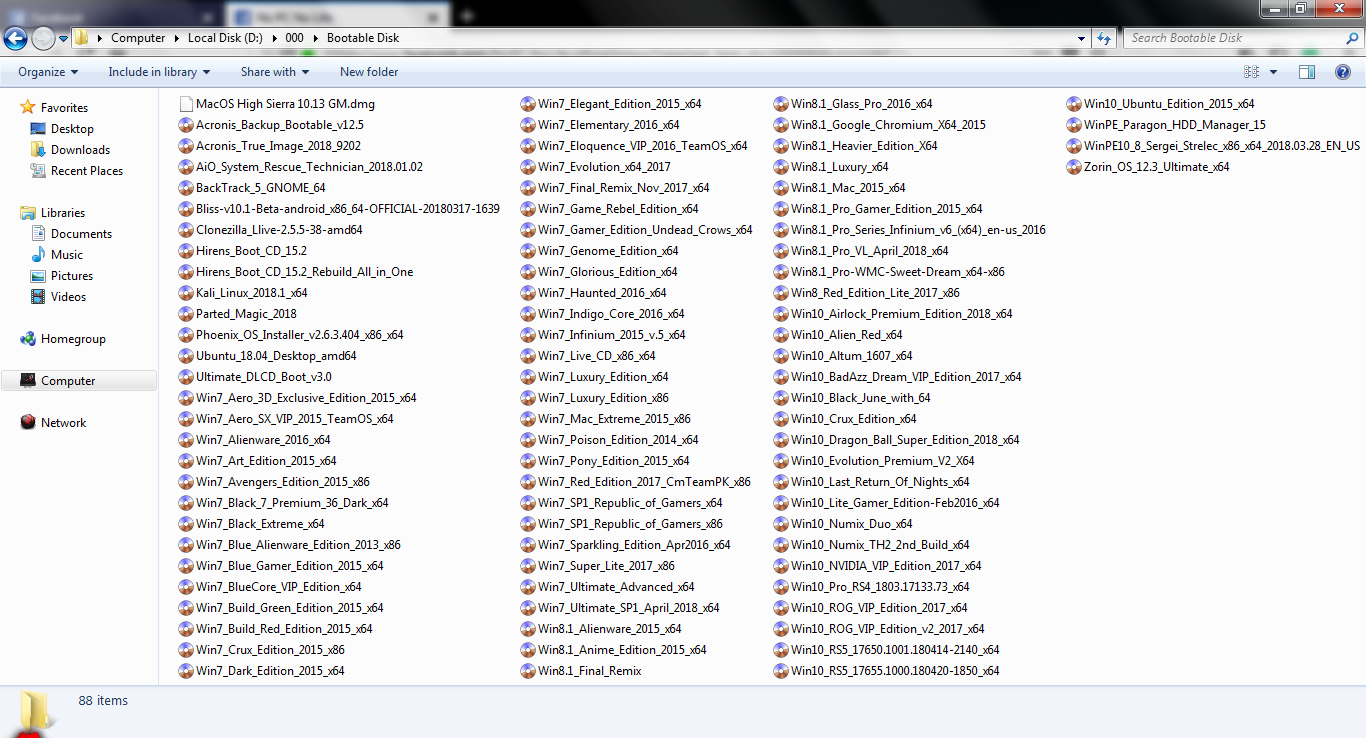
Task: Select Acronis_Backup_Bootable_v12.5 disc icon
Action: [186, 125]
